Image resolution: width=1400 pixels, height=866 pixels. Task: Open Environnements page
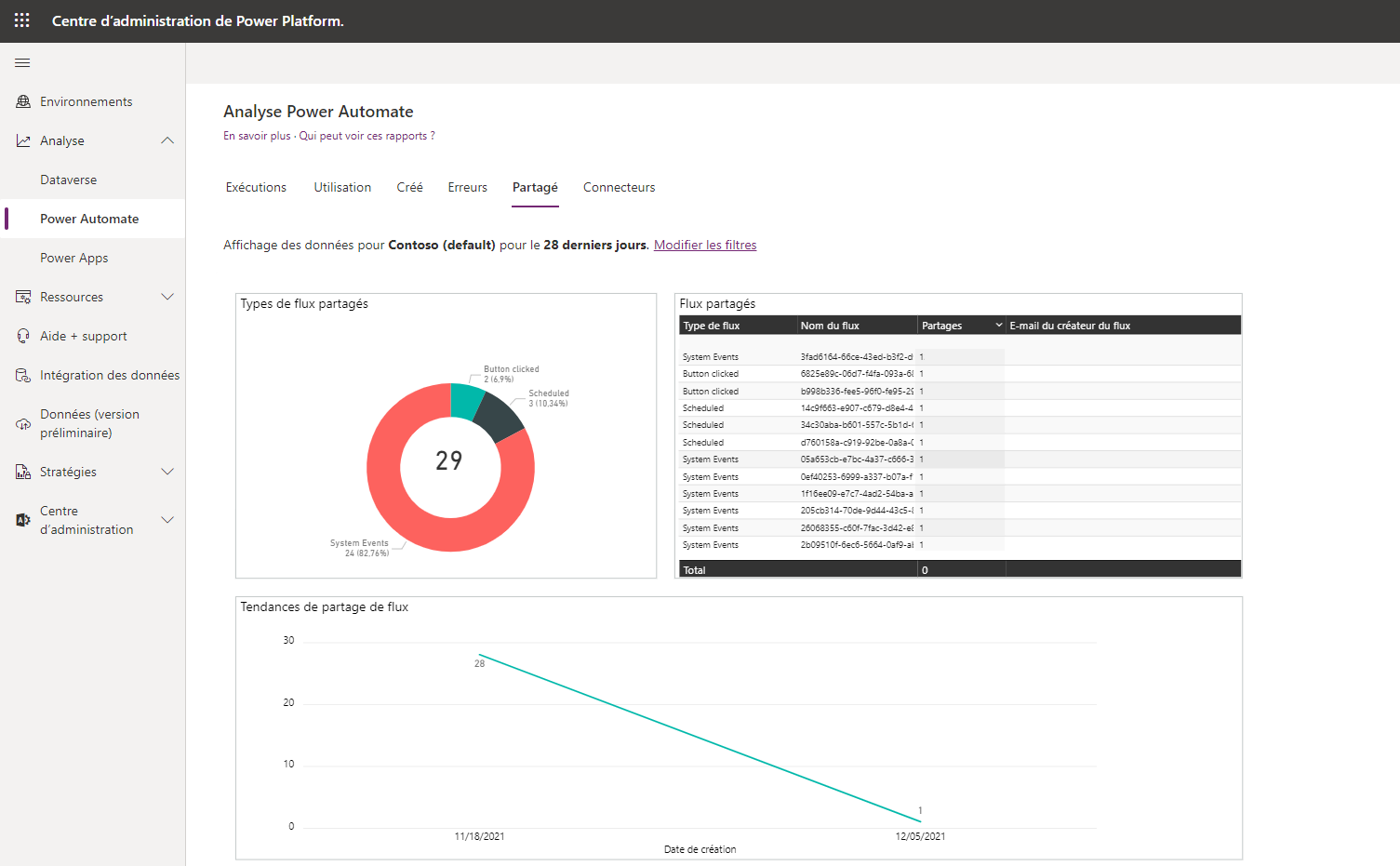click(x=86, y=101)
